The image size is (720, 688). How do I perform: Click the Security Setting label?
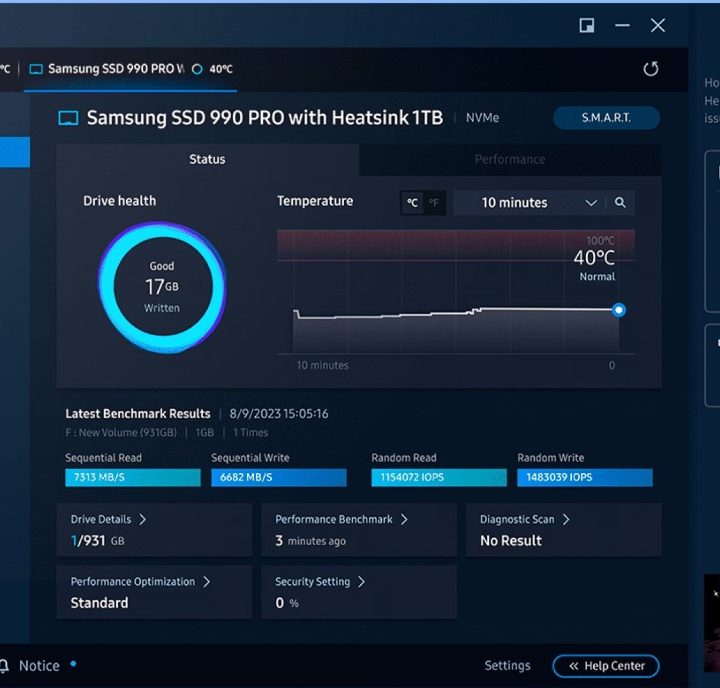pyautogui.click(x=312, y=581)
